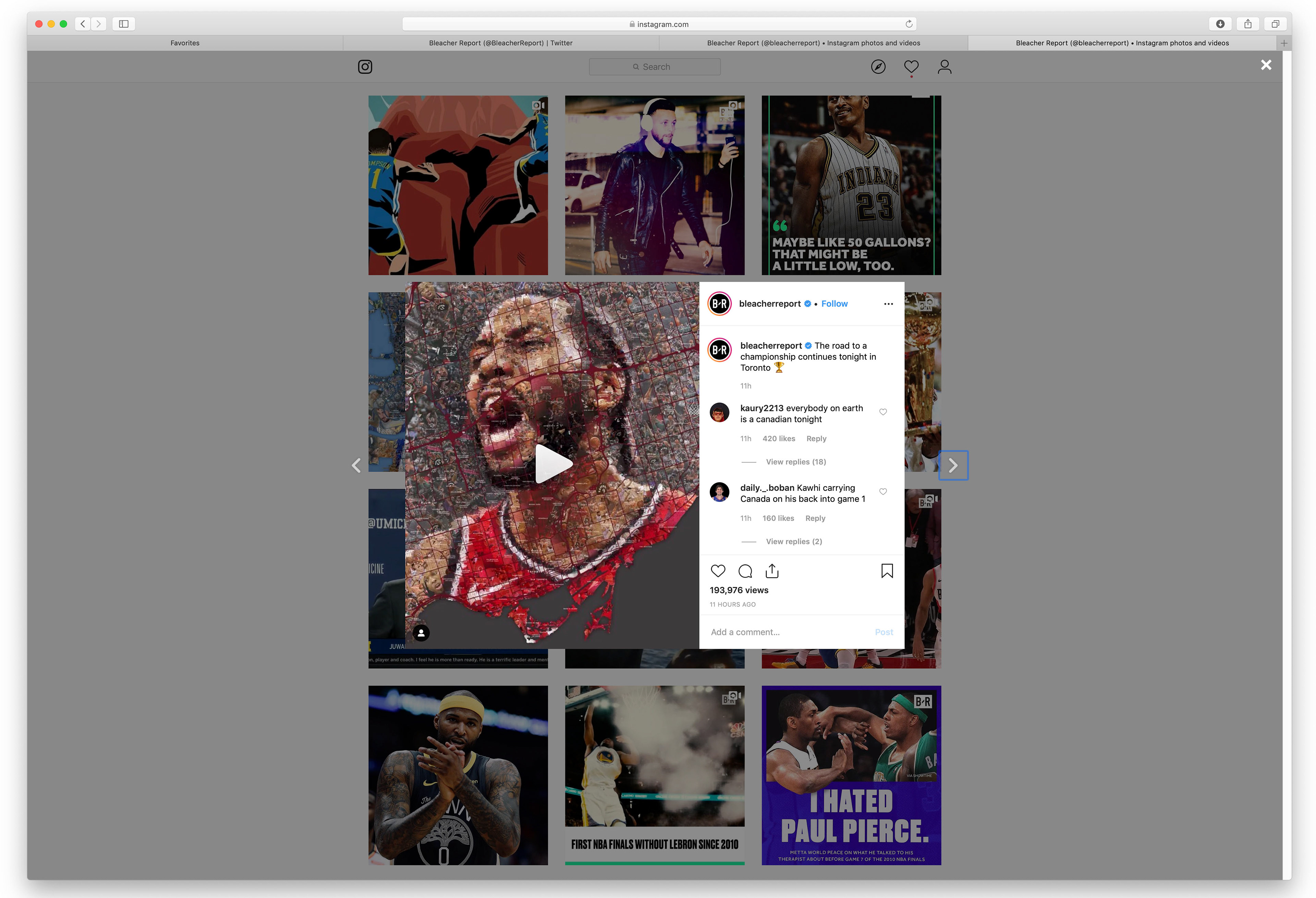Close the post overlay with the X
The height and width of the screenshot is (898, 1316).
click(1266, 65)
